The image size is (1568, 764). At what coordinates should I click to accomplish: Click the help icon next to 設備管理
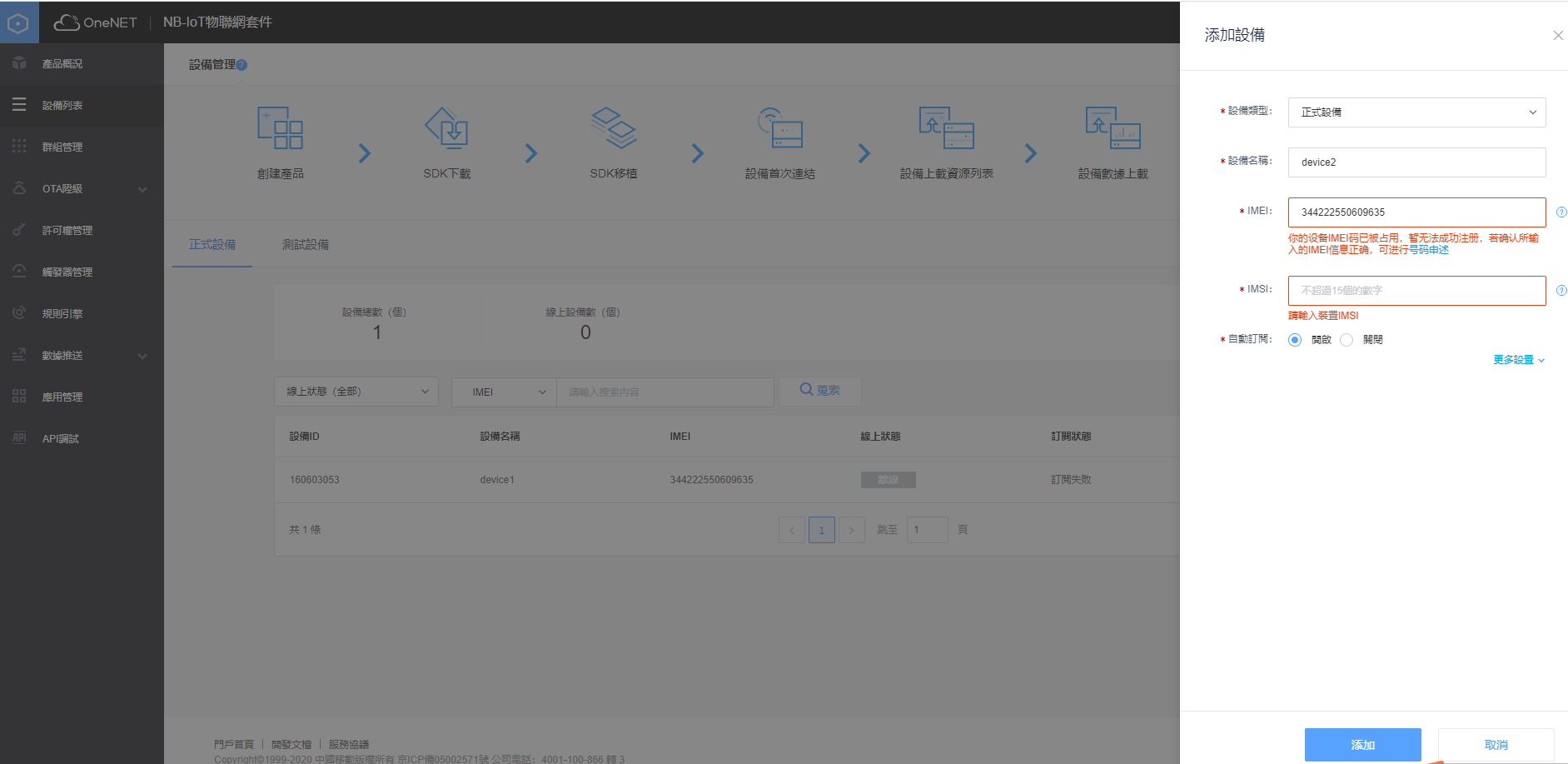click(x=241, y=65)
